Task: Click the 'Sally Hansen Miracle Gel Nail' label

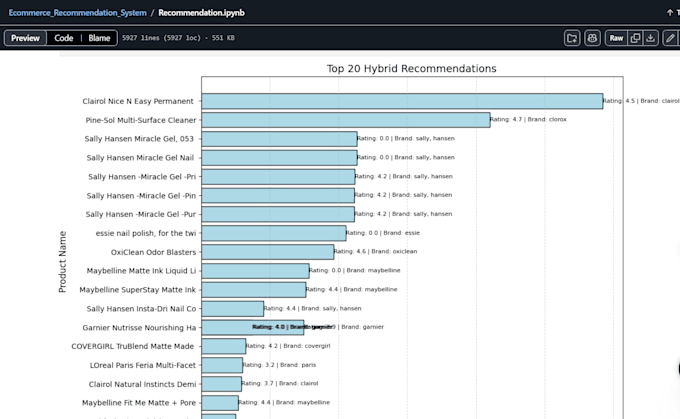Action: click(140, 158)
